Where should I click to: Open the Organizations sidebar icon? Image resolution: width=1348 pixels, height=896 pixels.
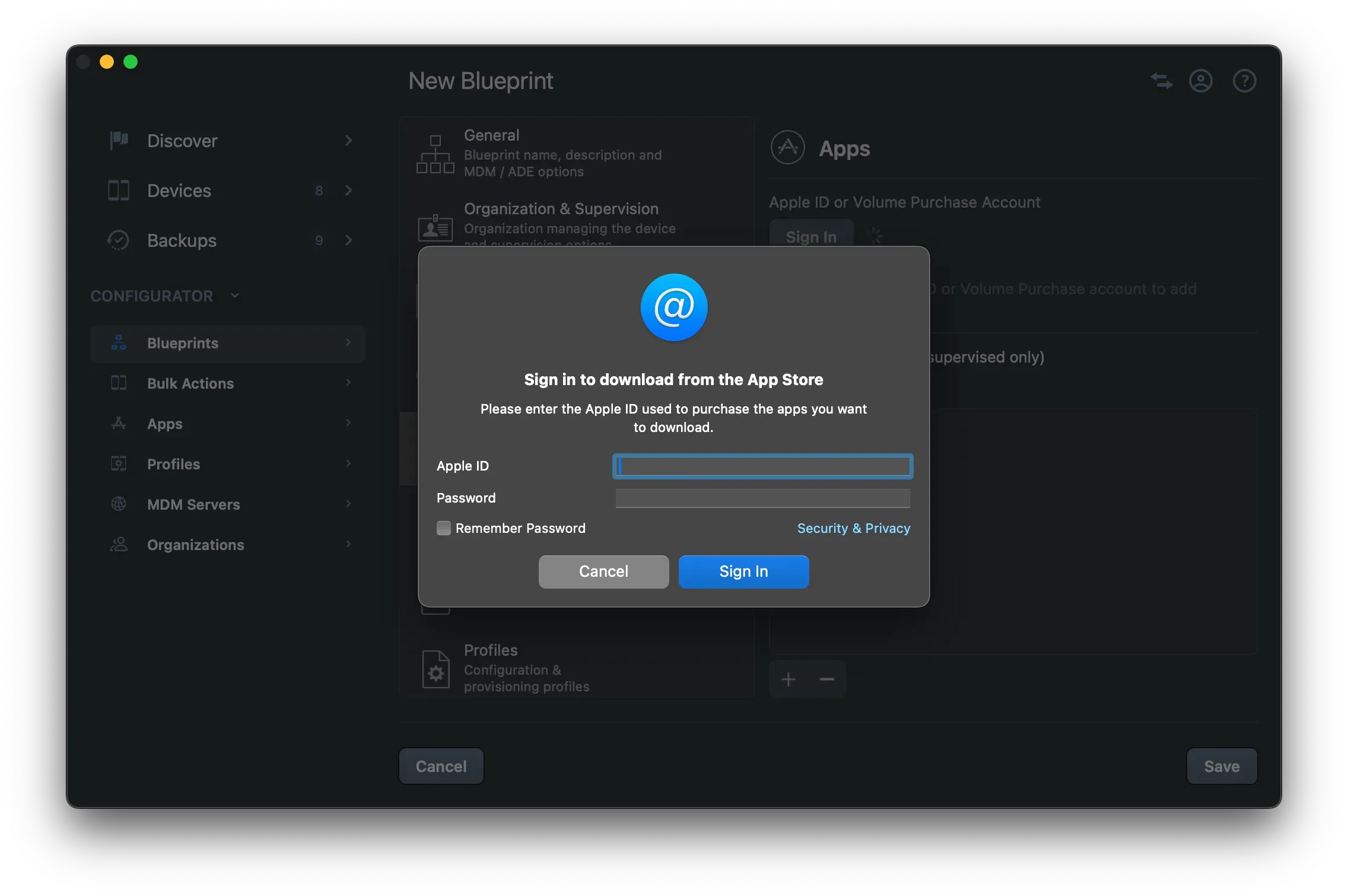click(x=119, y=544)
